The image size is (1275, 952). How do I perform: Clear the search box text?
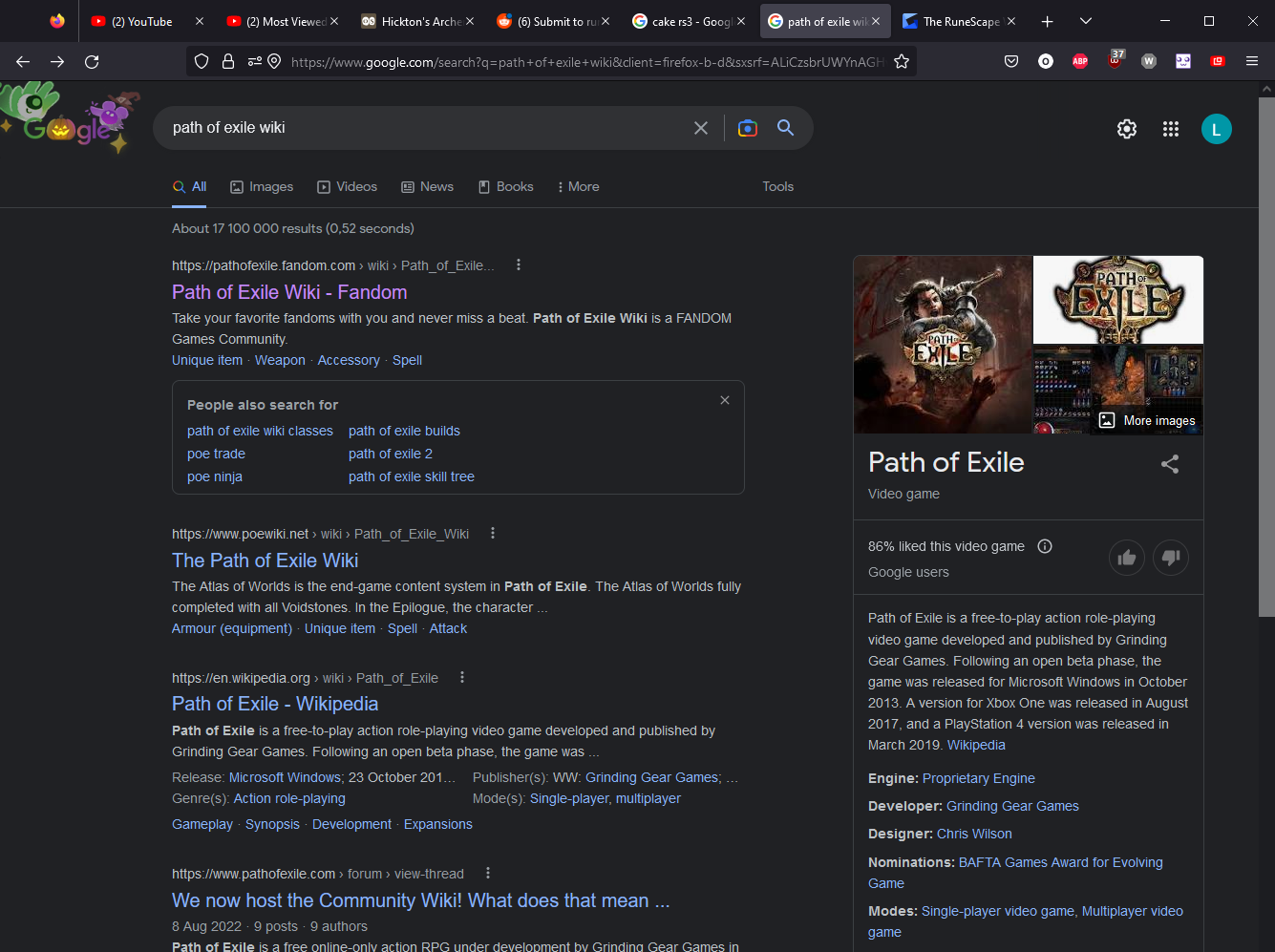[x=701, y=128]
